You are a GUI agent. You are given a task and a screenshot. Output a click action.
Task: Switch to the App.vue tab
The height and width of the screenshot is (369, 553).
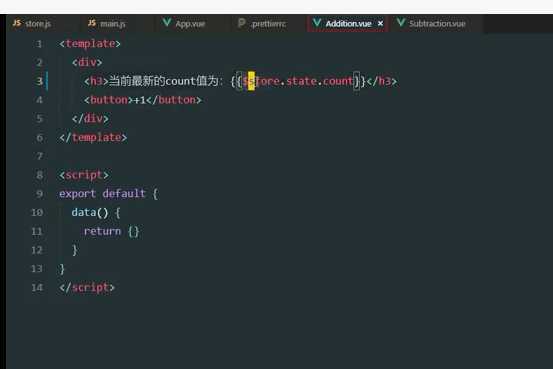click(x=190, y=24)
